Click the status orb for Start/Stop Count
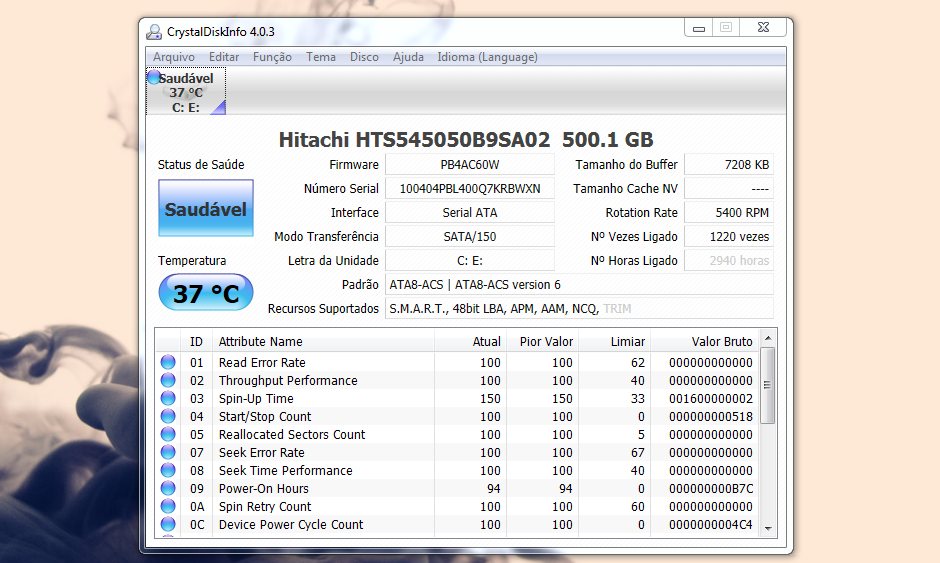Screen dimensions: 940x563 (168, 416)
